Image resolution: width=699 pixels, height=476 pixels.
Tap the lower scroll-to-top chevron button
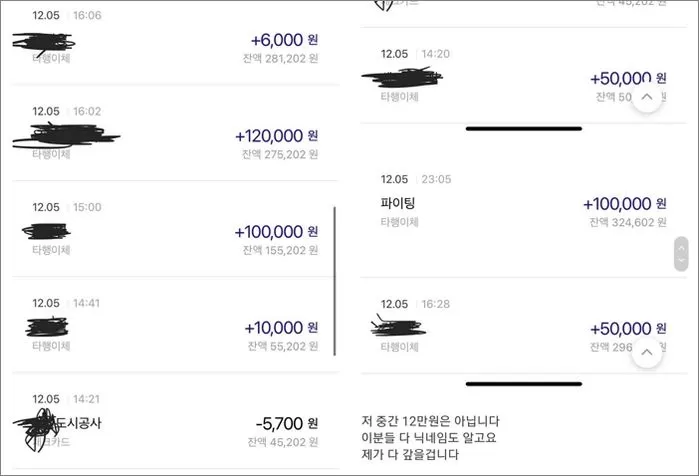647,353
